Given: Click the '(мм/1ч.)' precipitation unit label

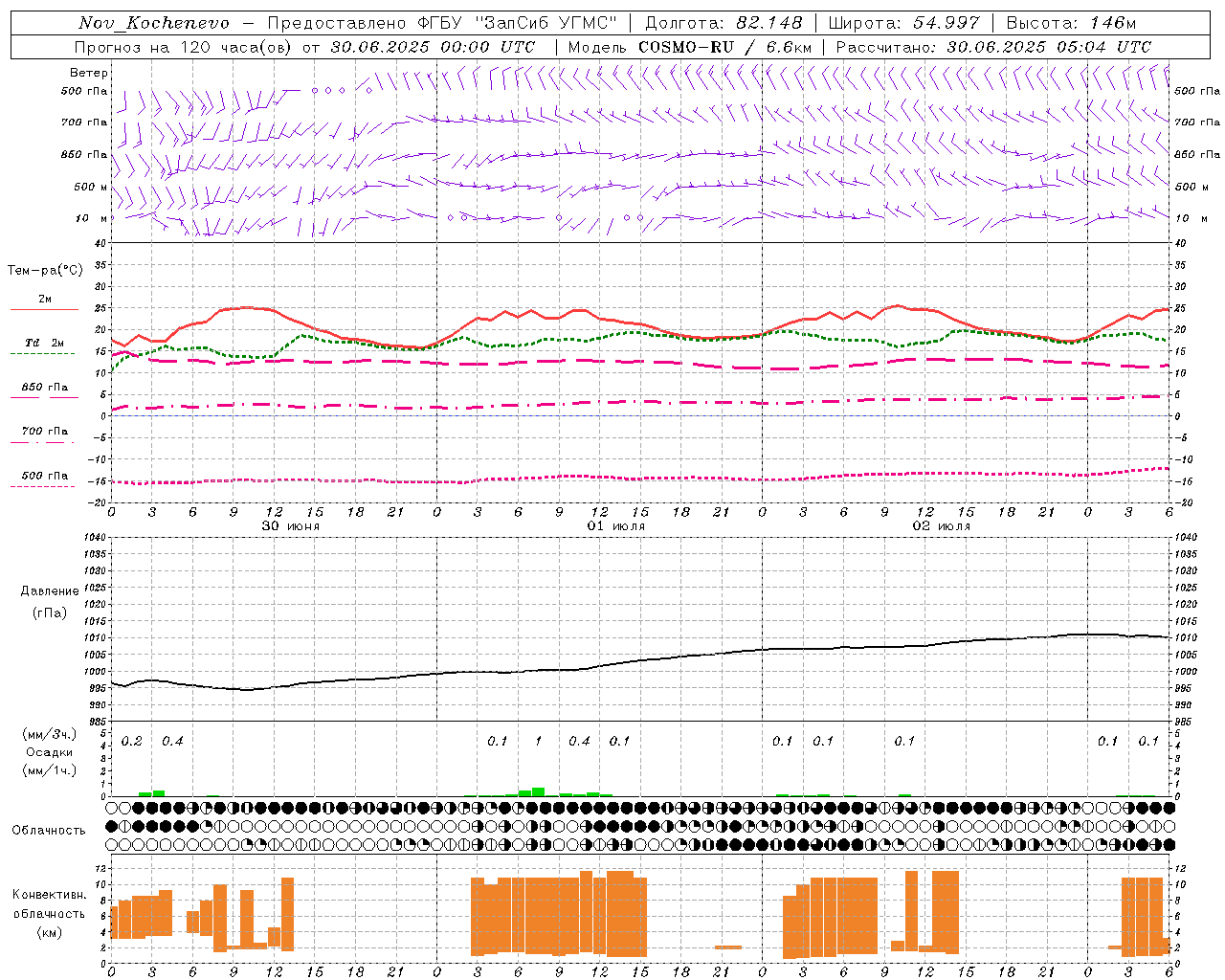Looking at the screenshot, I should point(50,769).
